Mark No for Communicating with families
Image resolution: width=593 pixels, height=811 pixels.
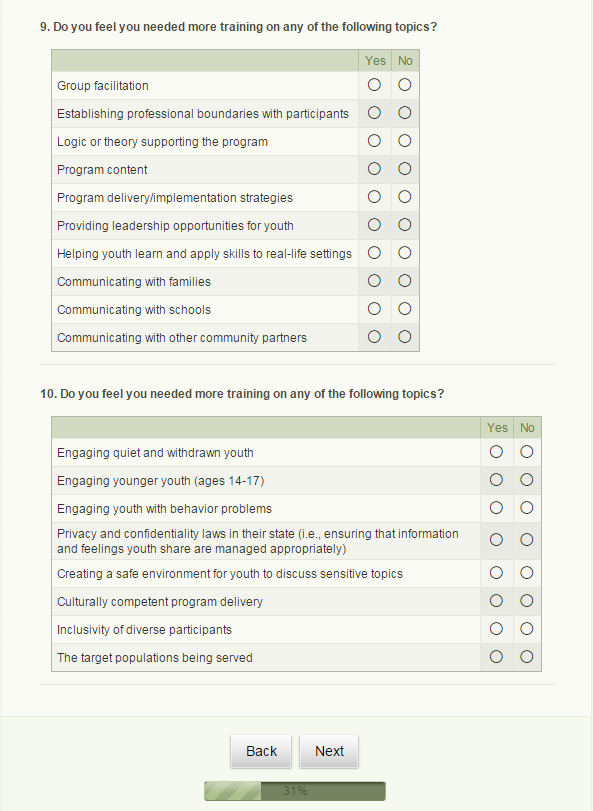(x=405, y=280)
